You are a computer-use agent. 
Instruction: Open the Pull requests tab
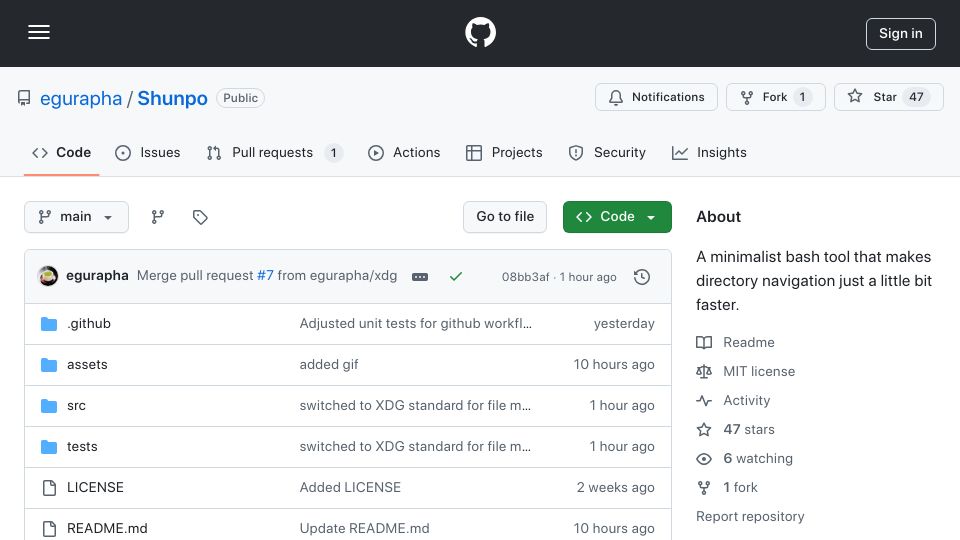pyautogui.click(x=274, y=152)
